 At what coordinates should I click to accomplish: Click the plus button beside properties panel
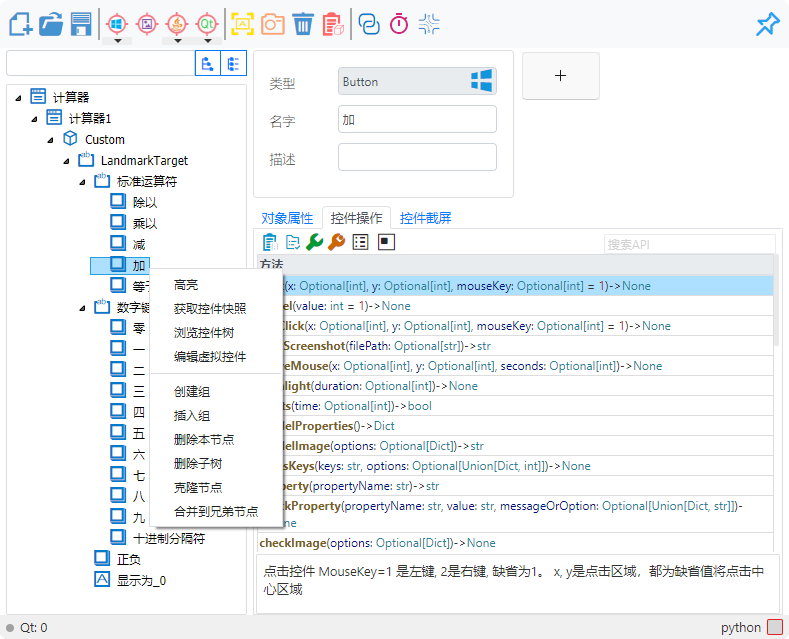pyautogui.click(x=560, y=76)
